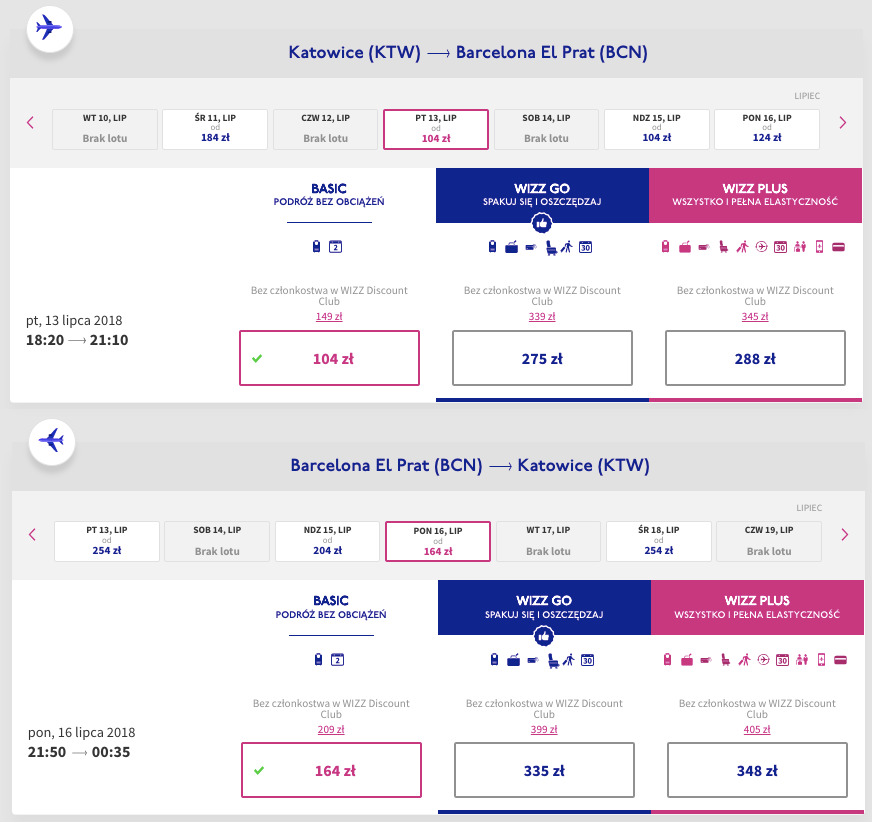Click return date WT 17, LIP with Brak lotu
Image resolution: width=874 pixels, height=822 pixels.
pos(548,541)
